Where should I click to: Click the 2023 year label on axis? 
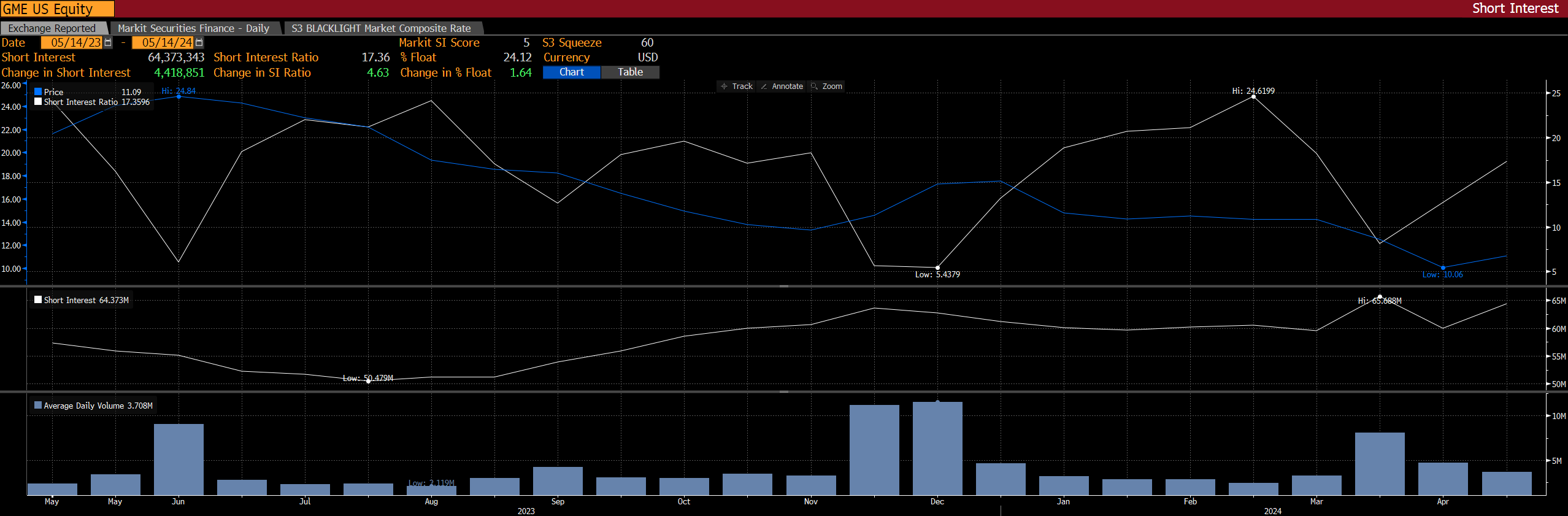tap(526, 511)
